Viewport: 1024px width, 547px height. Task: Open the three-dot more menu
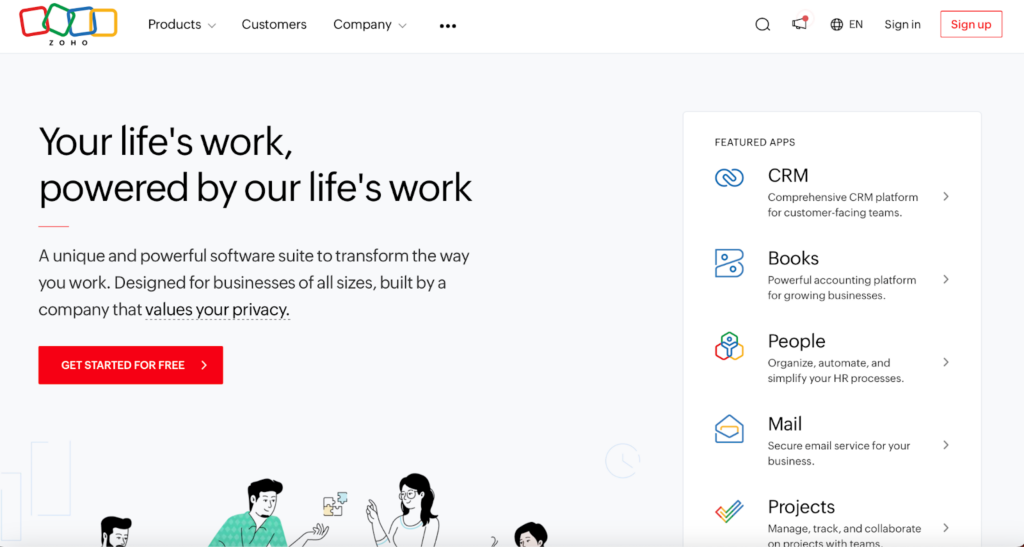[448, 26]
